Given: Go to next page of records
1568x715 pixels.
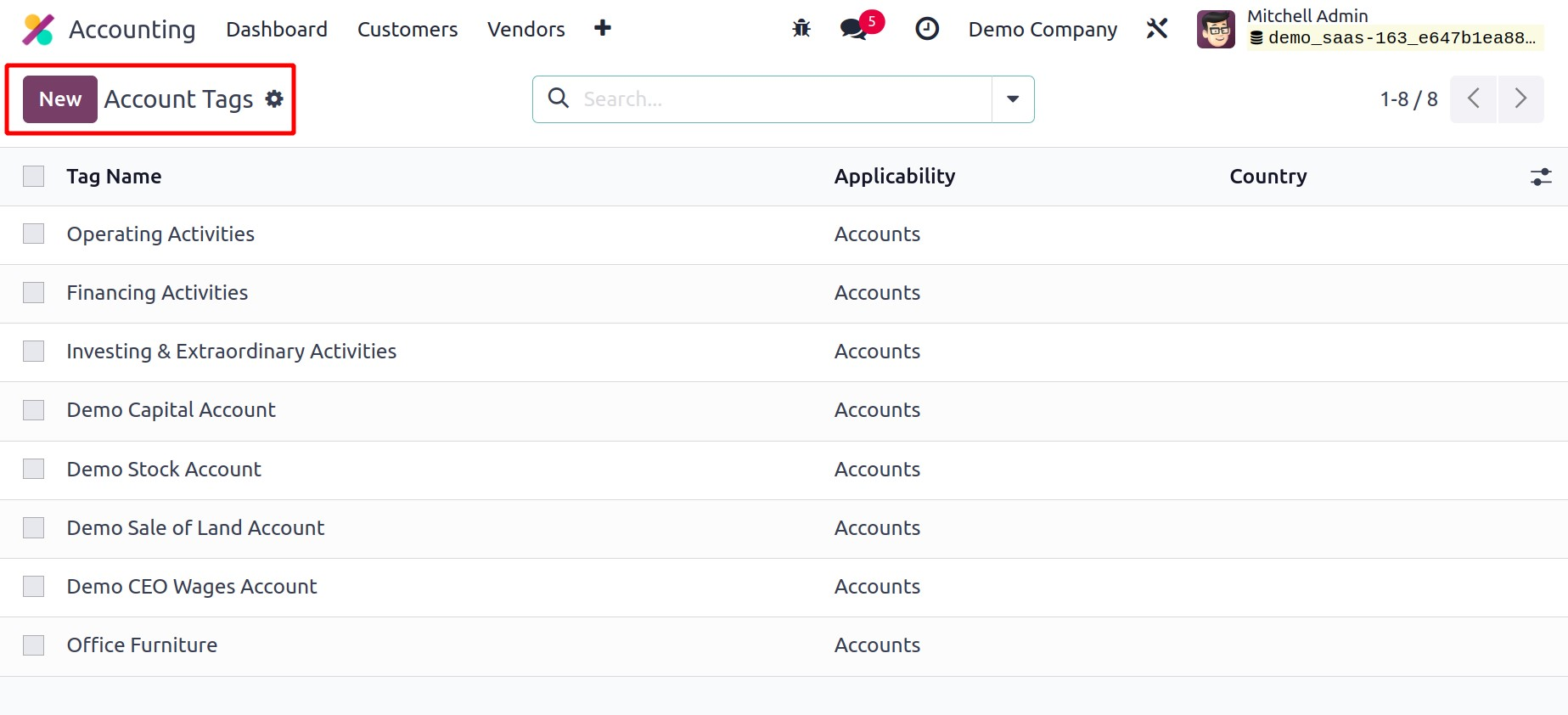Looking at the screenshot, I should click(1520, 99).
